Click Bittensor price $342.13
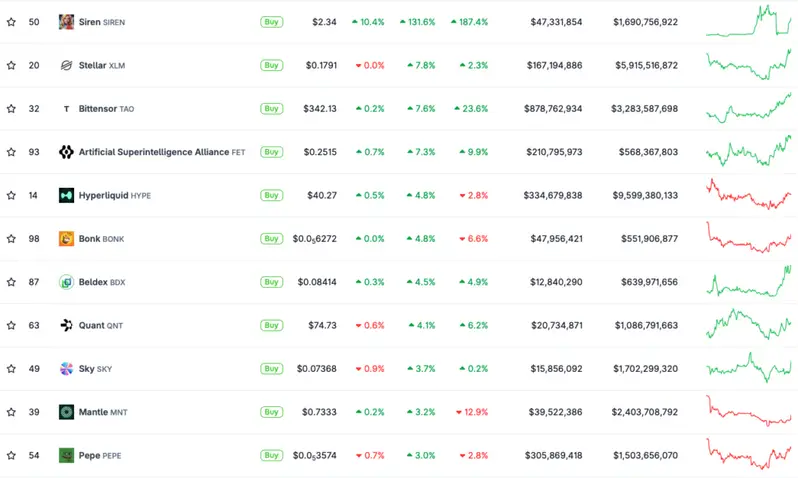798x478 pixels. (320, 108)
